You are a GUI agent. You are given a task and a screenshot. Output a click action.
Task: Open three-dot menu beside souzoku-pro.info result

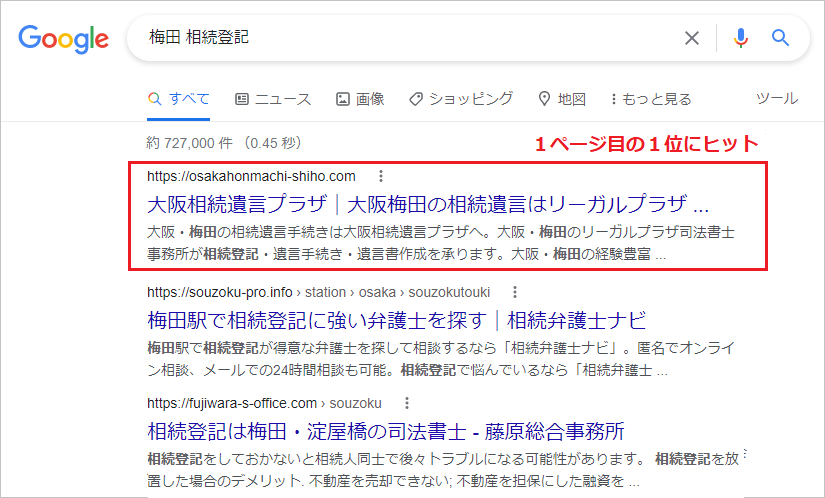tap(515, 292)
